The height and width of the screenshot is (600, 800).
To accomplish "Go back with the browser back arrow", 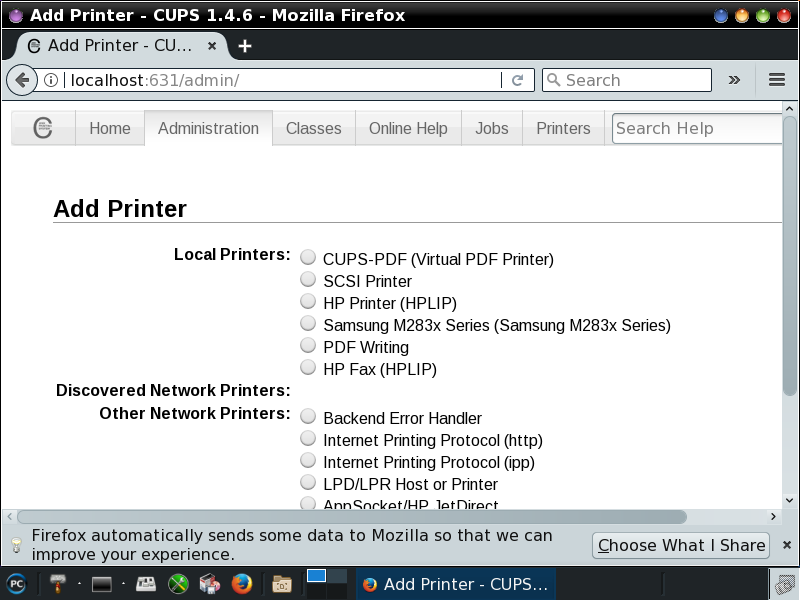I will [21, 80].
